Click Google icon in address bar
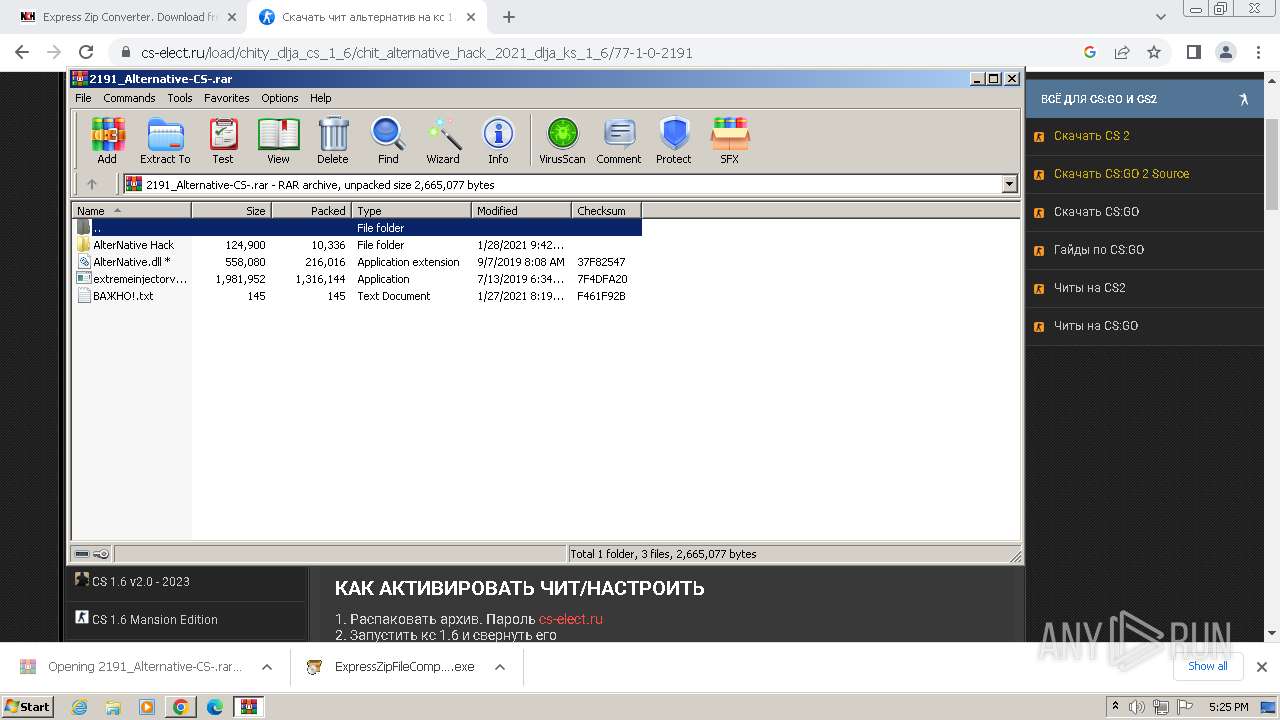This screenshot has width=1280, height=720. (x=1090, y=52)
